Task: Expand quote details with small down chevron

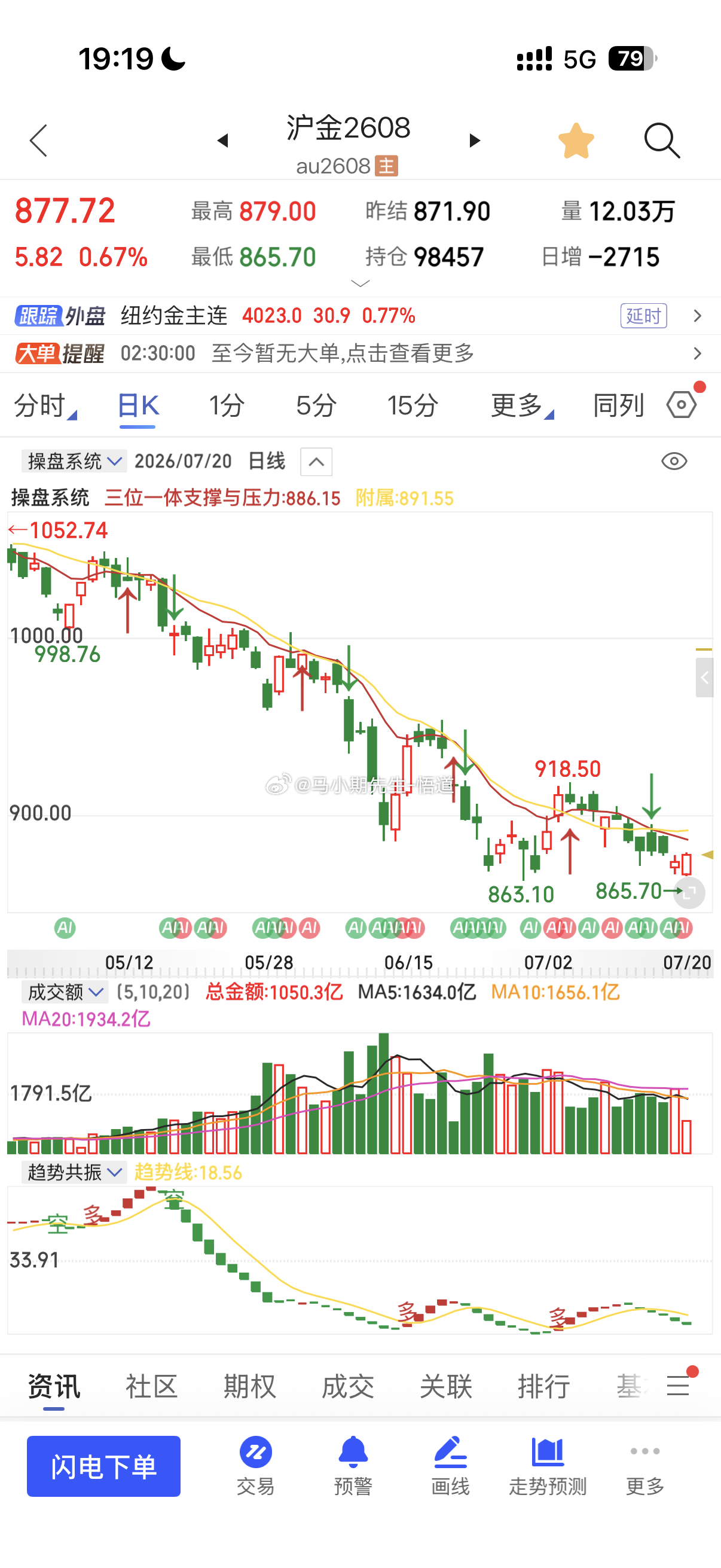Action: coord(361,283)
